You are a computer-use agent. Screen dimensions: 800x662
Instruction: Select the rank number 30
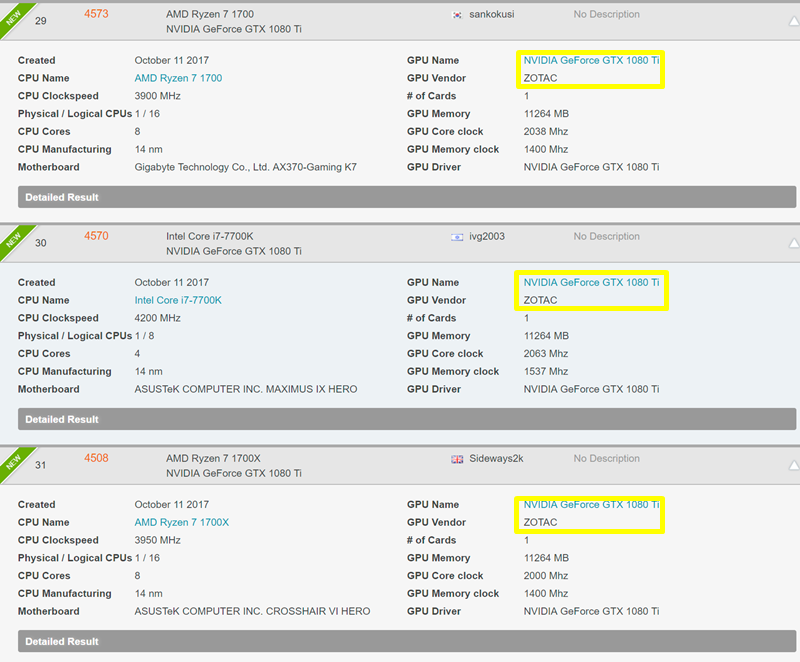pos(41,243)
